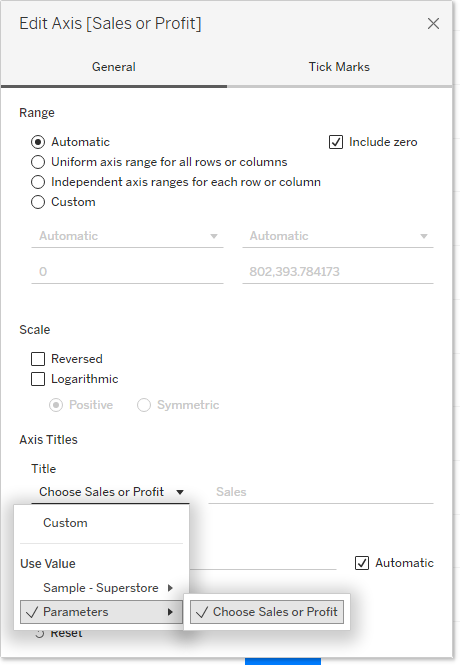Select Choose Sales or Profit parameter item
This screenshot has height=665, width=460.
point(267,612)
